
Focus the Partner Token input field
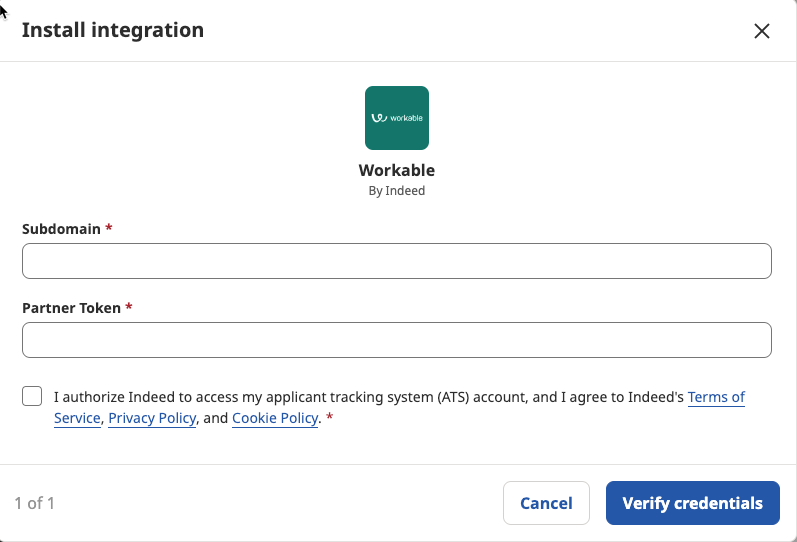pos(397,340)
